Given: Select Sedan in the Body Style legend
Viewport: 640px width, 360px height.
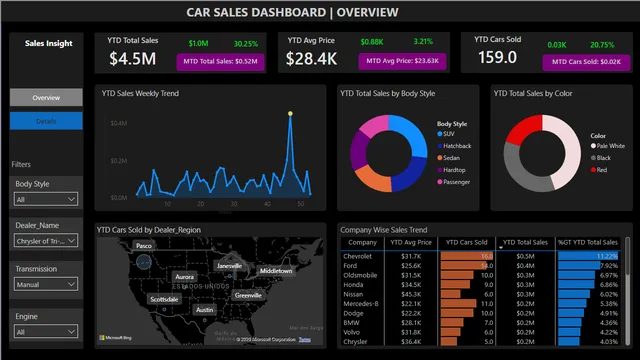Looking at the screenshot, I should tap(448, 158).
